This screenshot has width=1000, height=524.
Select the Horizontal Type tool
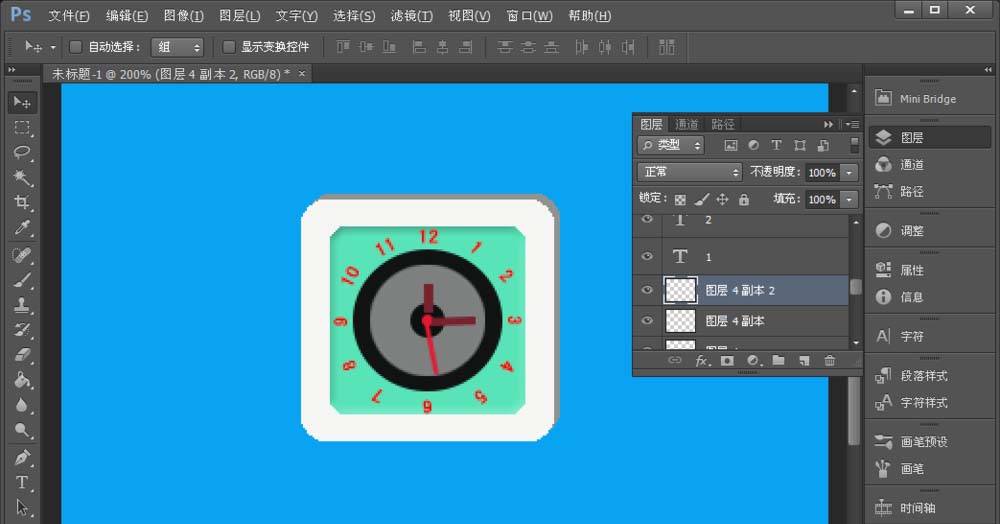click(x=22, y=482)
